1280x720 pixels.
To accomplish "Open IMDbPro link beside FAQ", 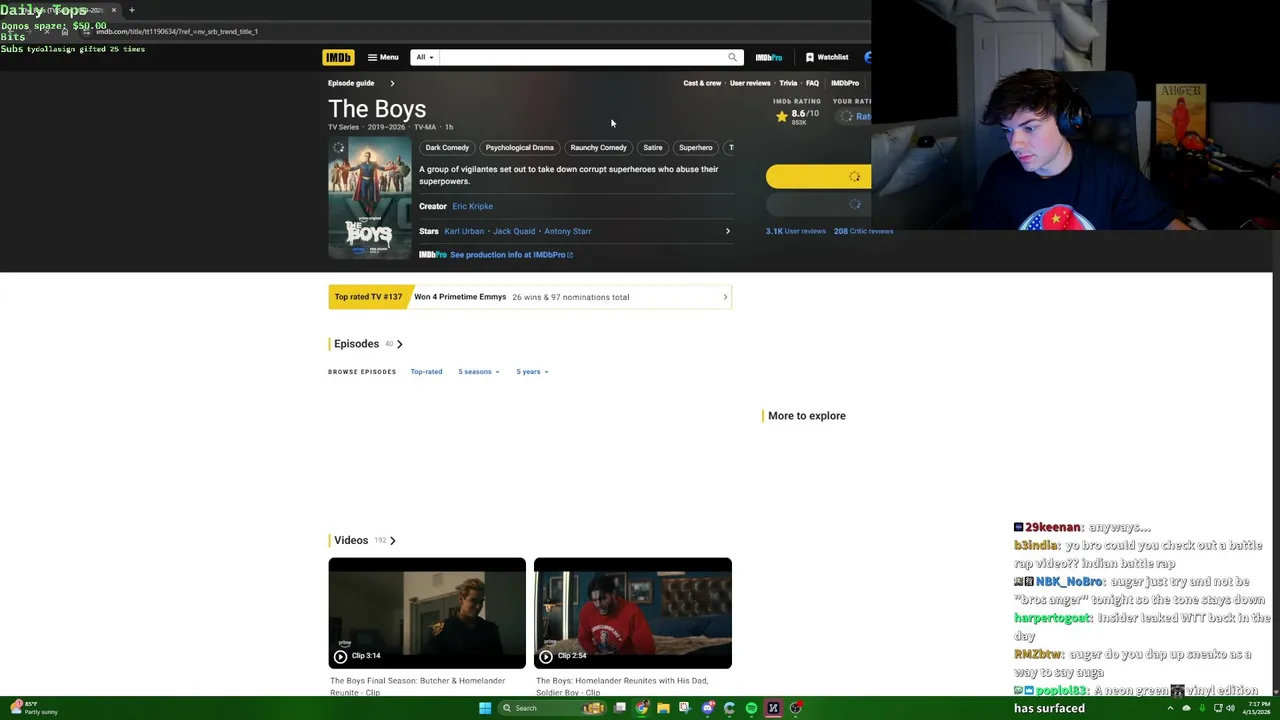I will (x=845, y=83).
